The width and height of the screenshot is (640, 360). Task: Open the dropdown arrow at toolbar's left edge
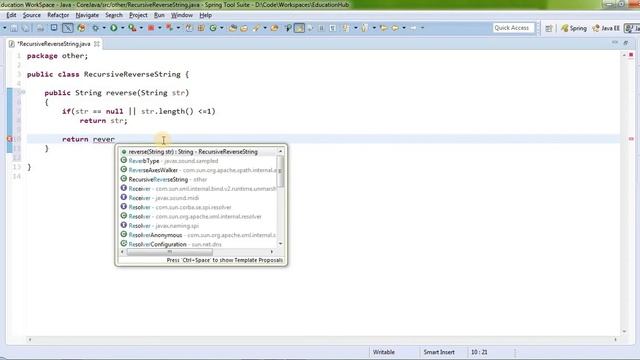[4, 28]
